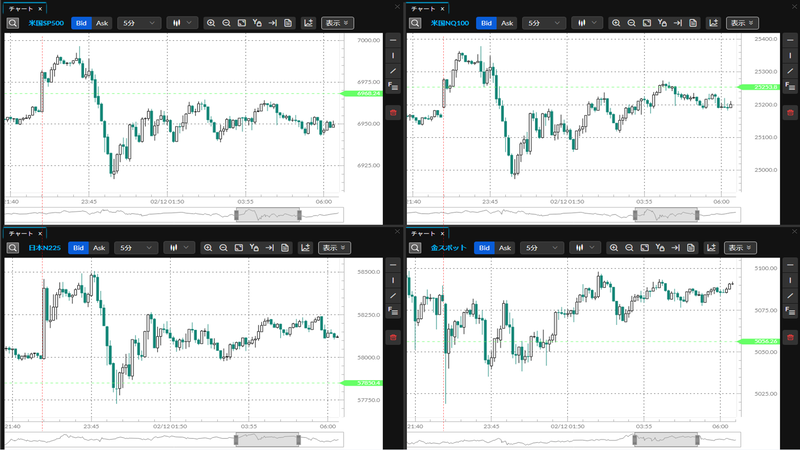Viewport: 800px width, 450px height.
Task: Open chart template icon in the 米国SP500 toolbar
Action: [x=288, y=23]
